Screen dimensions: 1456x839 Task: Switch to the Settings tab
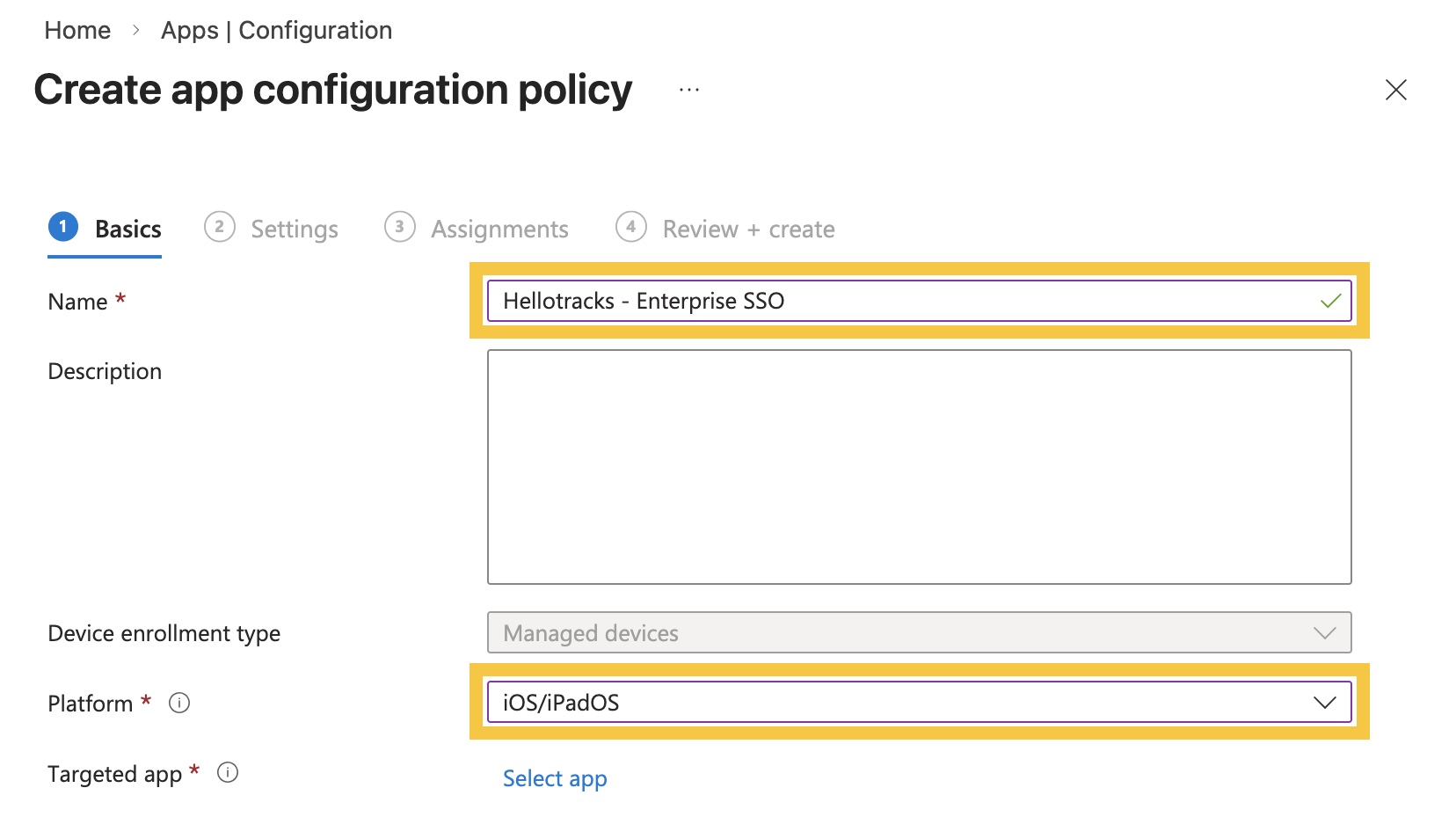pyautogui.click(x=295, y=230)
